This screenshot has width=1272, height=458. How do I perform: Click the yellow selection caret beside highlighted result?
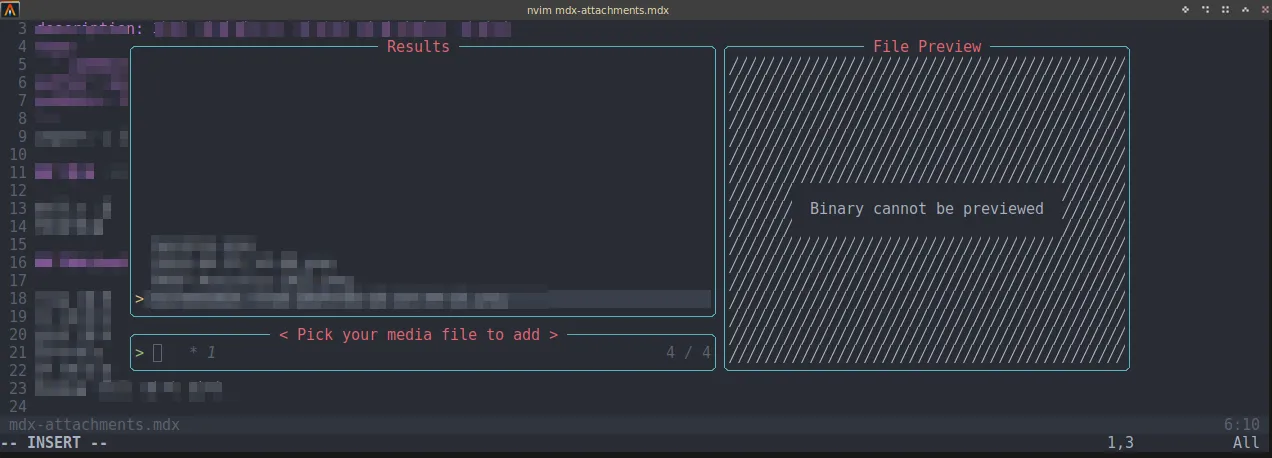140,299
